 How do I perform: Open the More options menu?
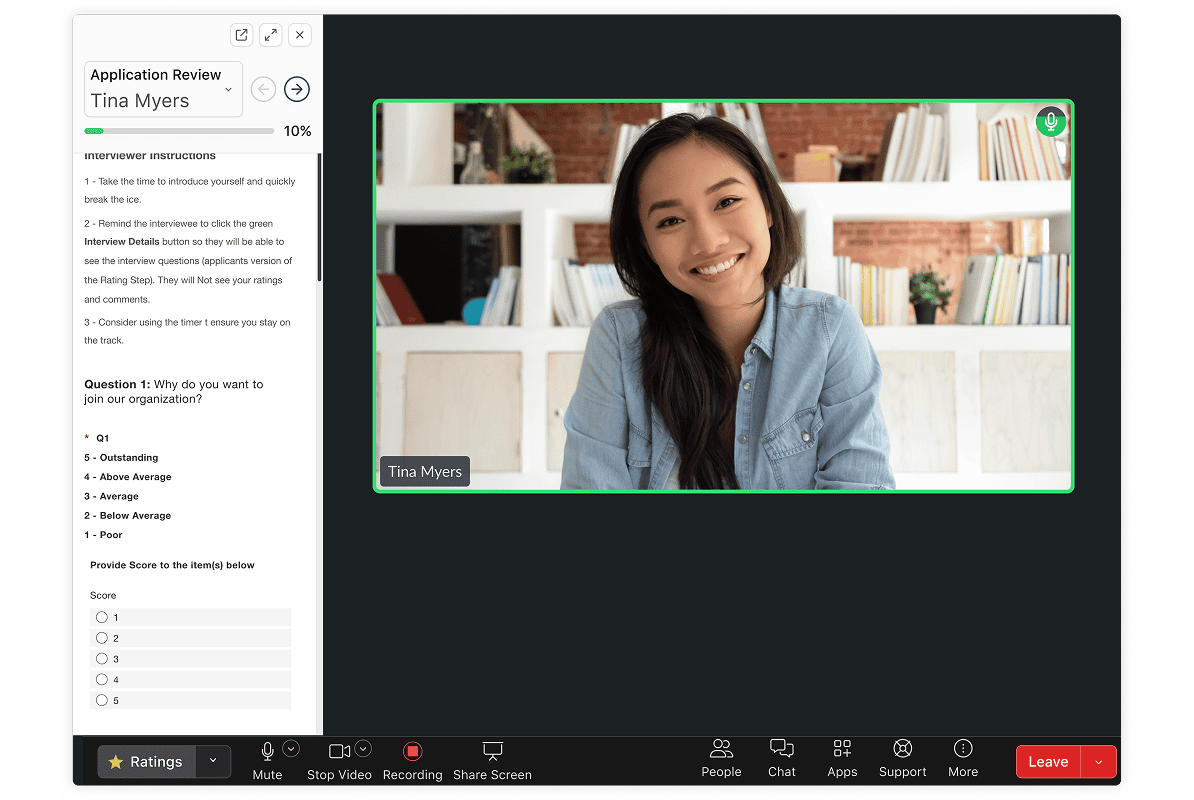[963, 759]
